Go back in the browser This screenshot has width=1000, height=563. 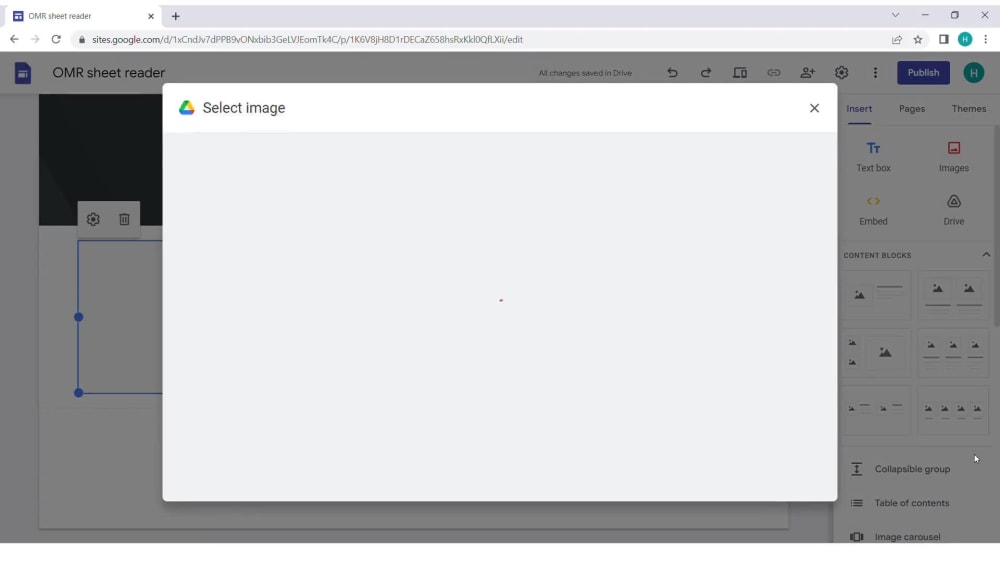tap(14, 40)
